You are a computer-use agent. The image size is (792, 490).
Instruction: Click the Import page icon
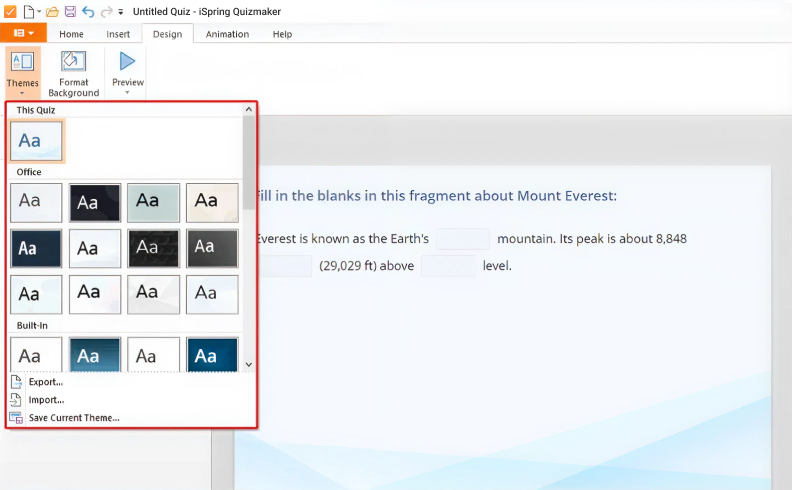[x=16, y=400]
